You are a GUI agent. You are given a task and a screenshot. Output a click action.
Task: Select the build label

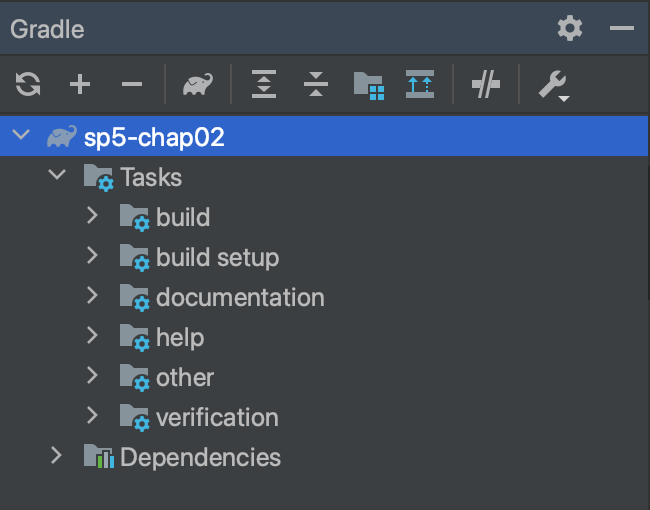tap(183, 217)
